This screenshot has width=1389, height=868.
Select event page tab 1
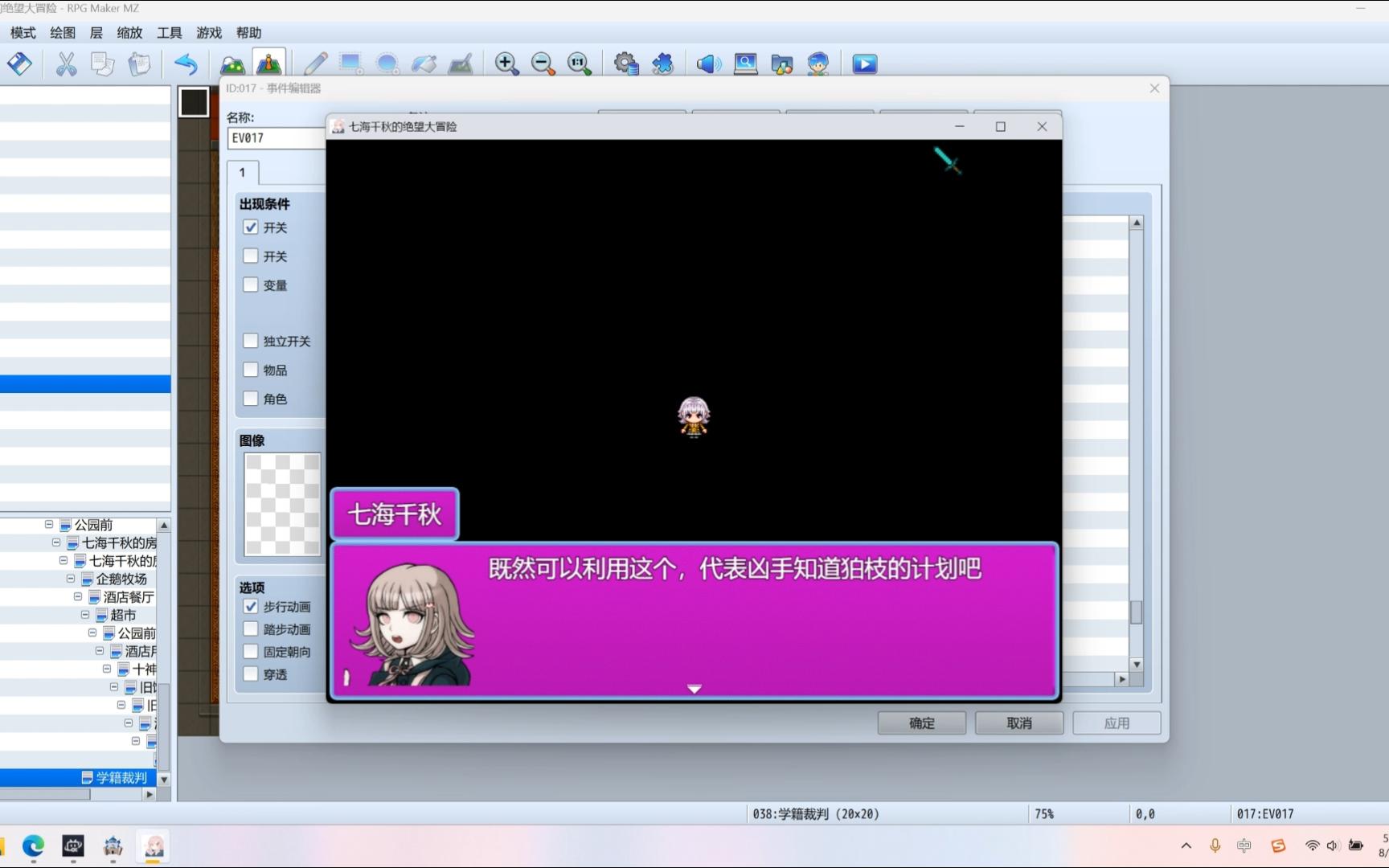(x=242, y=173)
